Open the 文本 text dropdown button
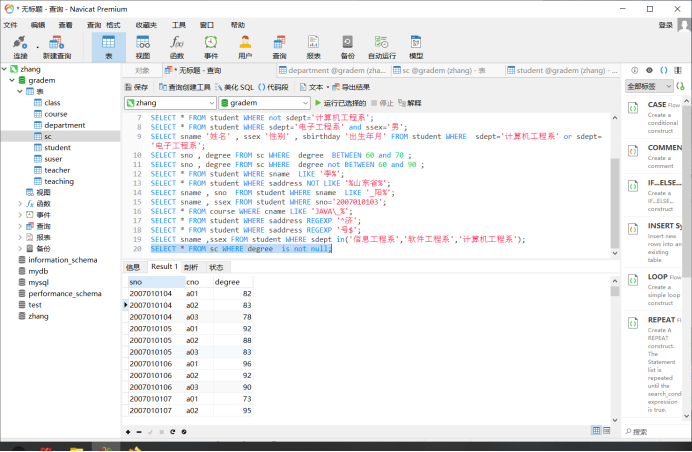The height and width of the screenshot is (452, 692). [x=313, y=87]
